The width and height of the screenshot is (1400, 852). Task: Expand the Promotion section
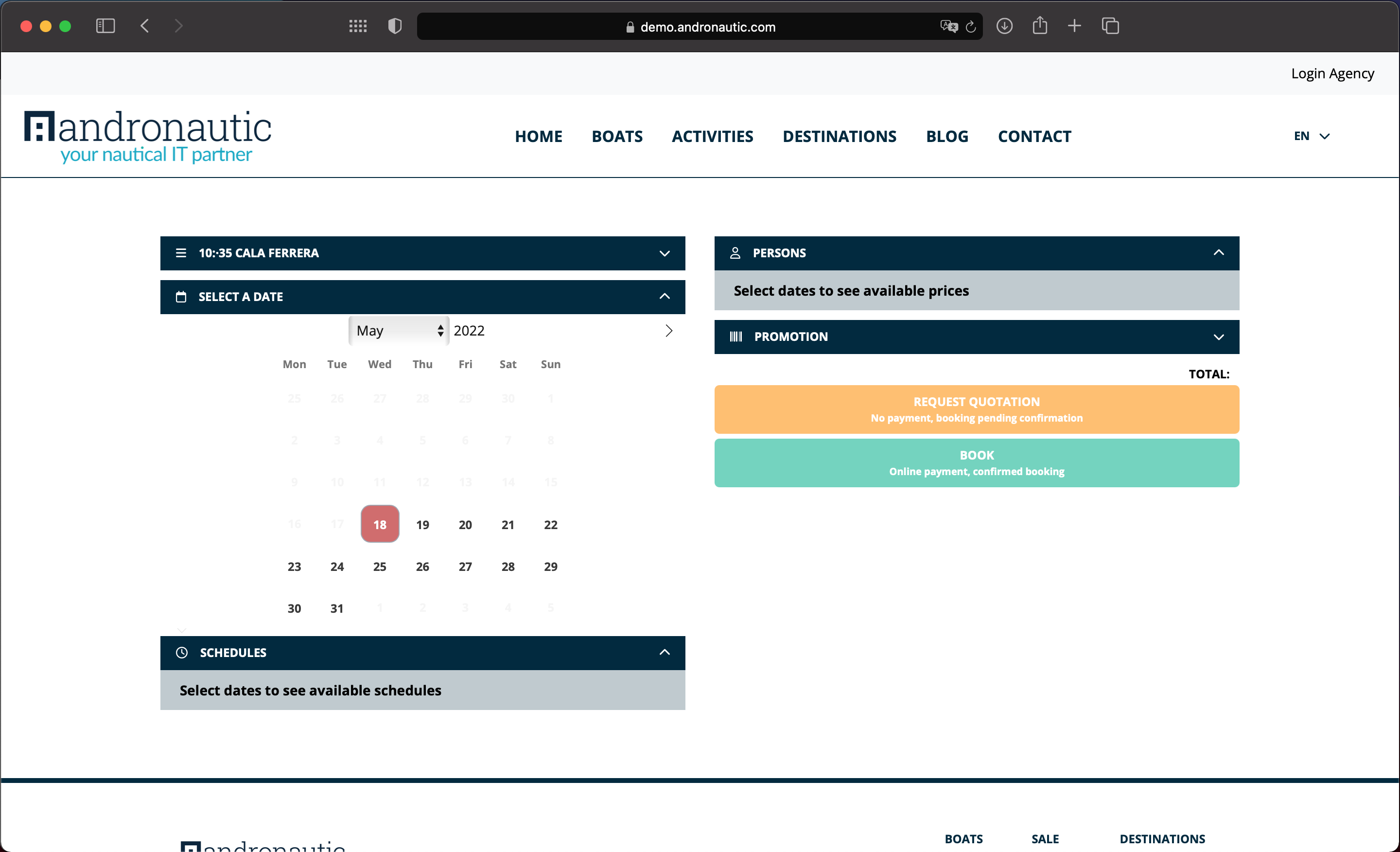coord(976,337)
